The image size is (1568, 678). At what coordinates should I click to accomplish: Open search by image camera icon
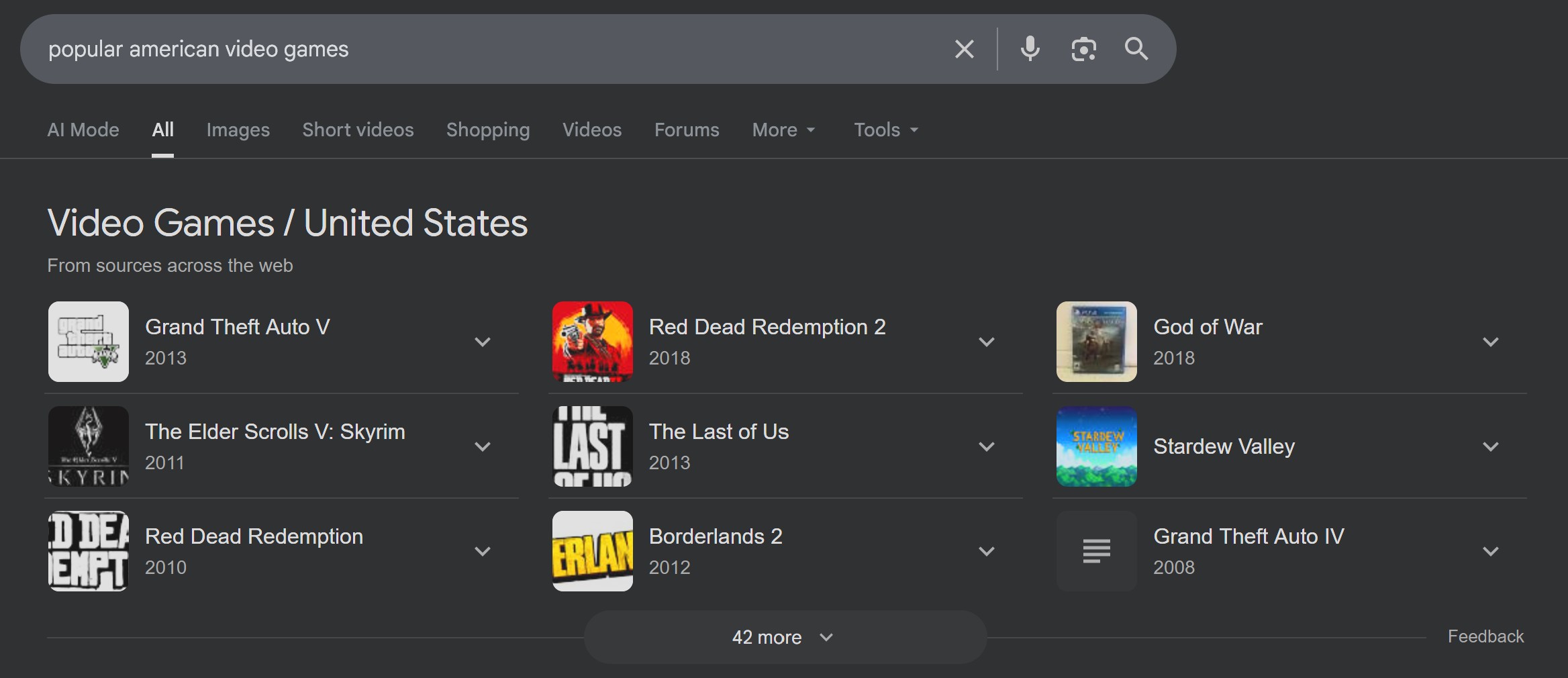[x=1083, y=49]
